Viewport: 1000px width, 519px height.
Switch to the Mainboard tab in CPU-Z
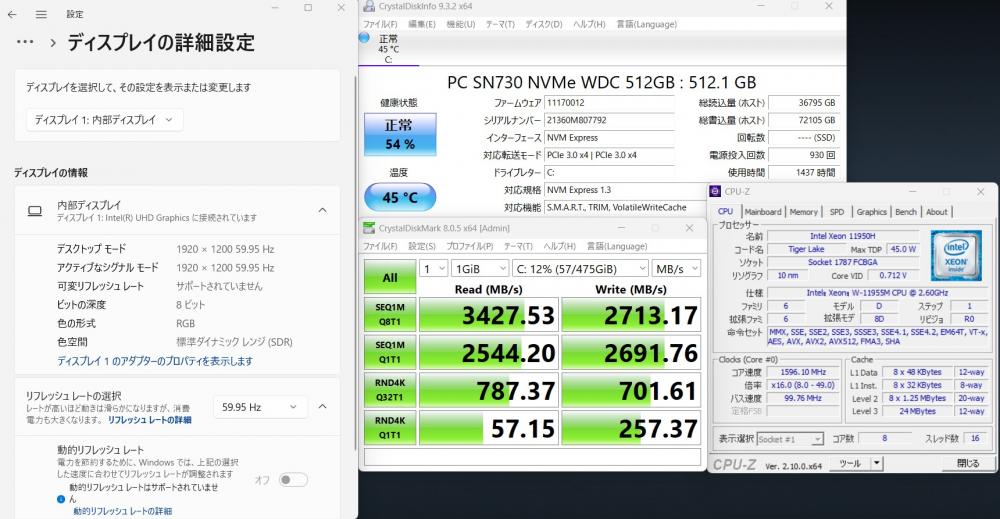(x=763, y=212)
